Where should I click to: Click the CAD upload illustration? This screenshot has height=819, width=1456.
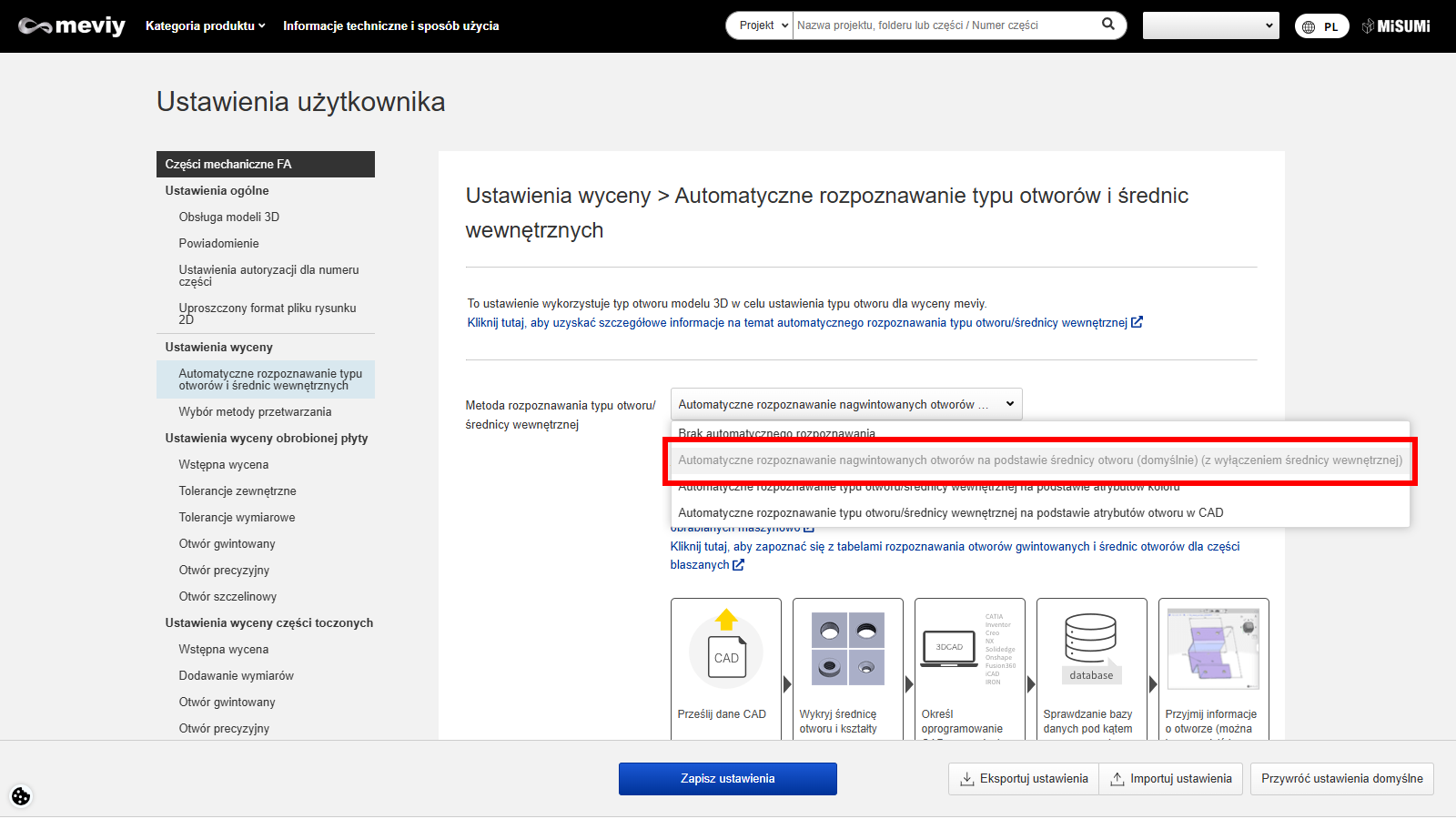click(x=726, y=648)
